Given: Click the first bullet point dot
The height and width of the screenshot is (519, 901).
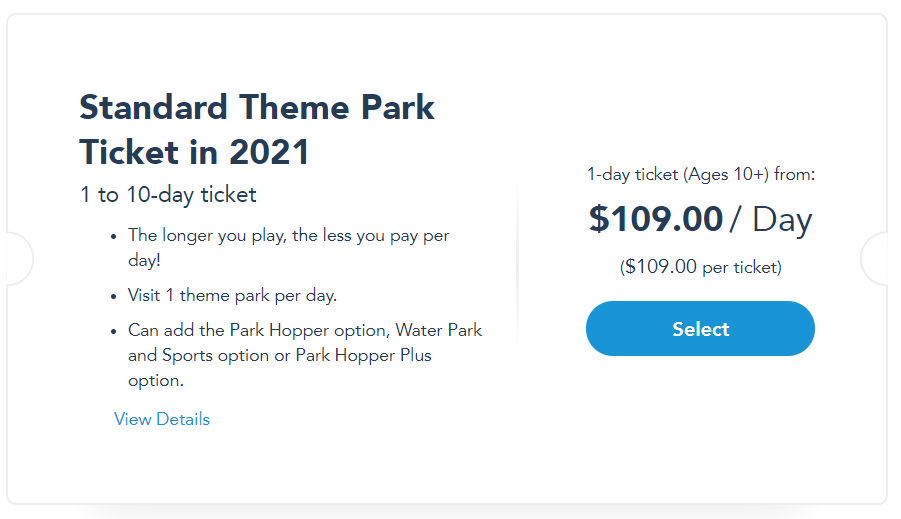Looking at the screenshot, I should click(x=113, y=237).
